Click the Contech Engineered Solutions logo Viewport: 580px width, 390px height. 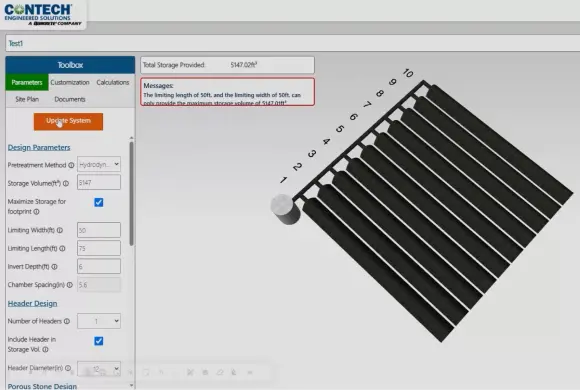(x=43, y=14)
